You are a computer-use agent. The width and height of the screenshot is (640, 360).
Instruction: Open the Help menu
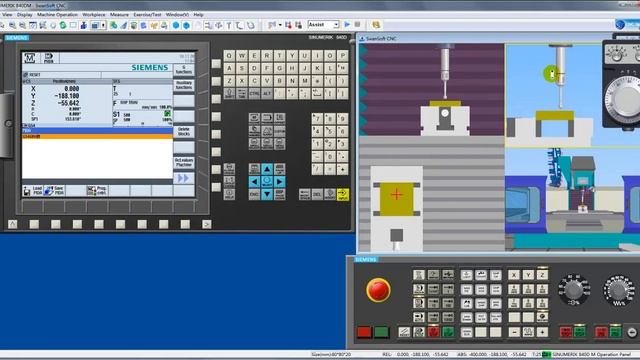(198, 15)
